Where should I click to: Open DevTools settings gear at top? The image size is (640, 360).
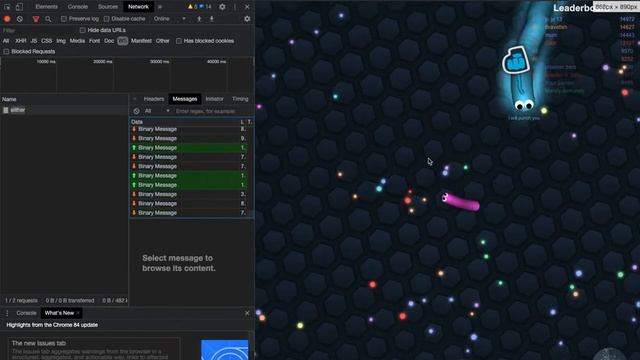(222, 7)
